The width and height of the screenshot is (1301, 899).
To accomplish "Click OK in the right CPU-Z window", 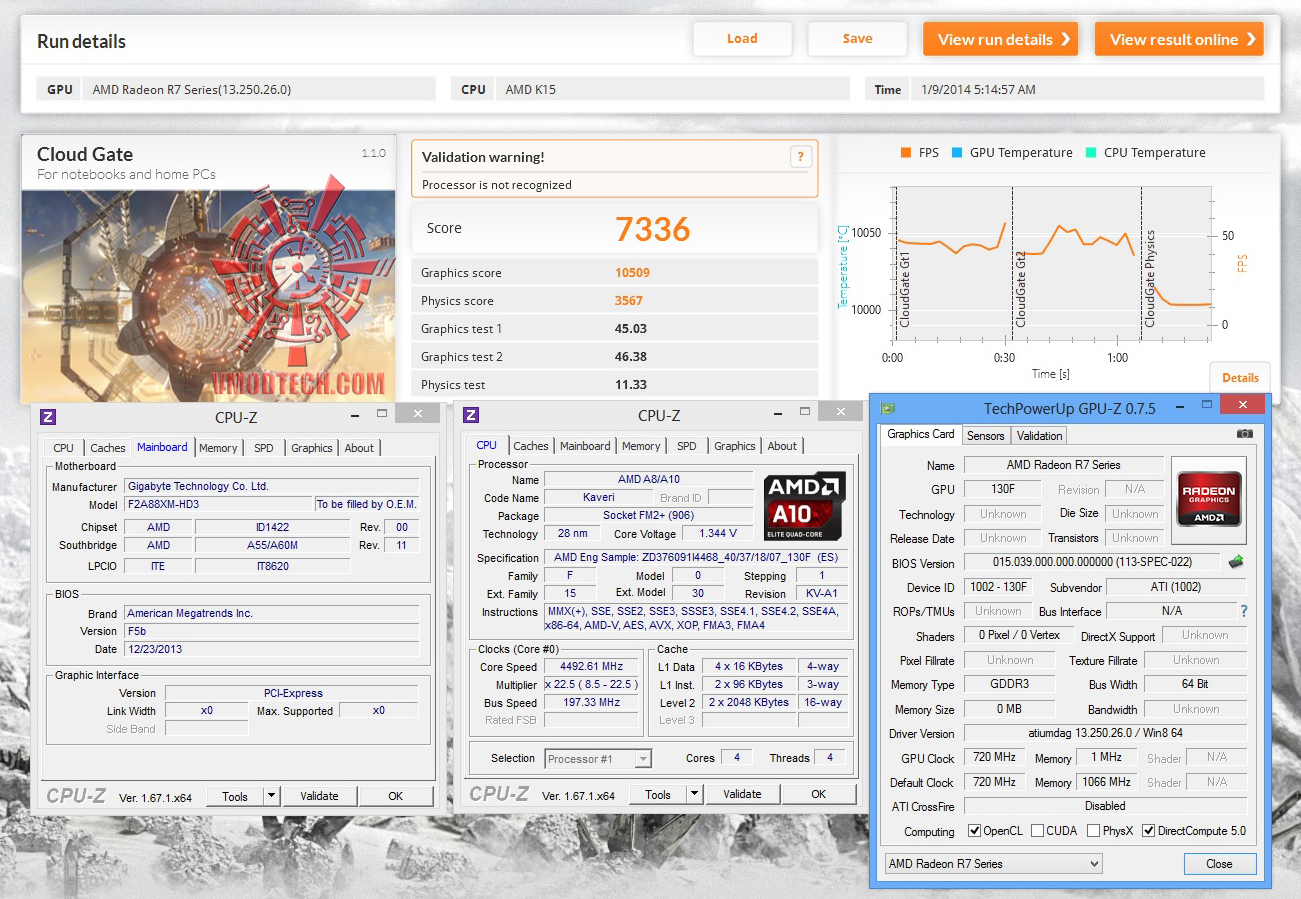I will pos(819,794).
